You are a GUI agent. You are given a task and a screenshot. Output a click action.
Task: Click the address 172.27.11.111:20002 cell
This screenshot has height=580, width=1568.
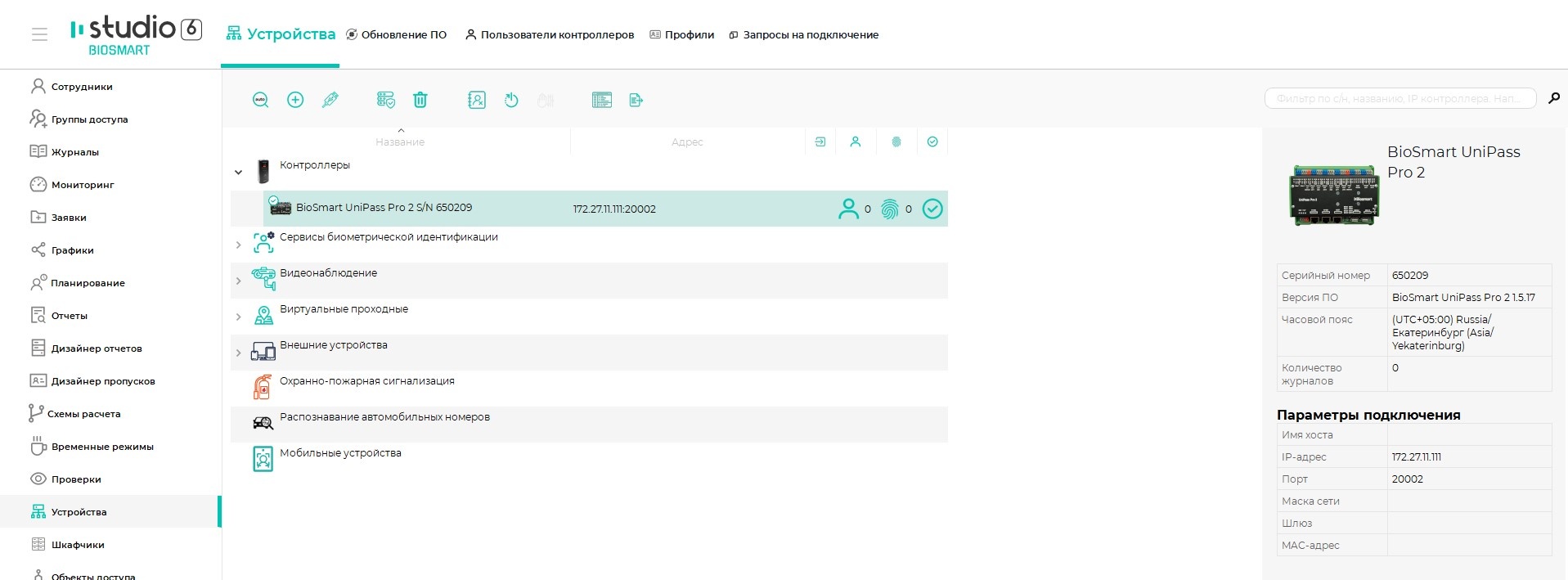point(614,209)
